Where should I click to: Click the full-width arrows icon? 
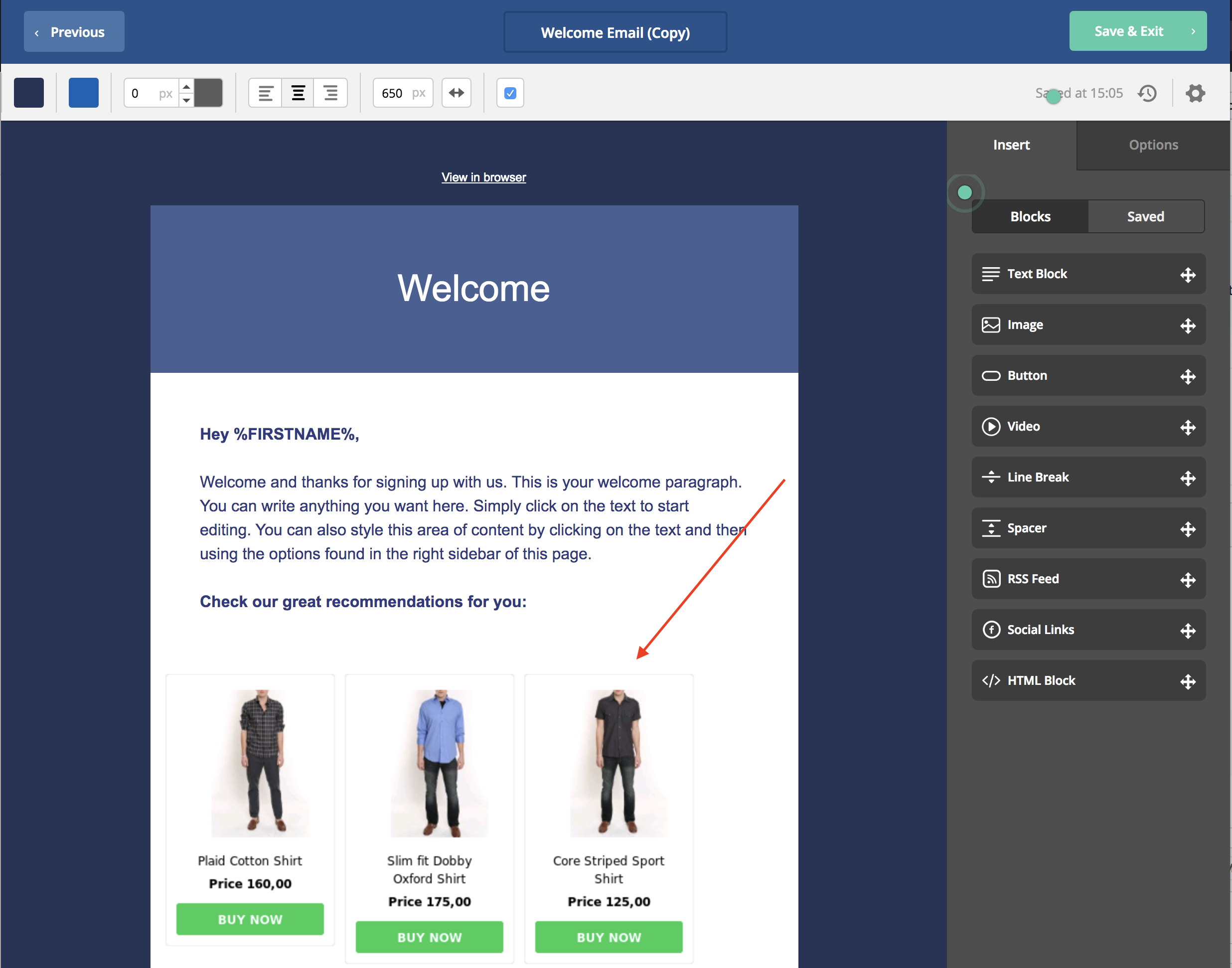tap(456, 93)
